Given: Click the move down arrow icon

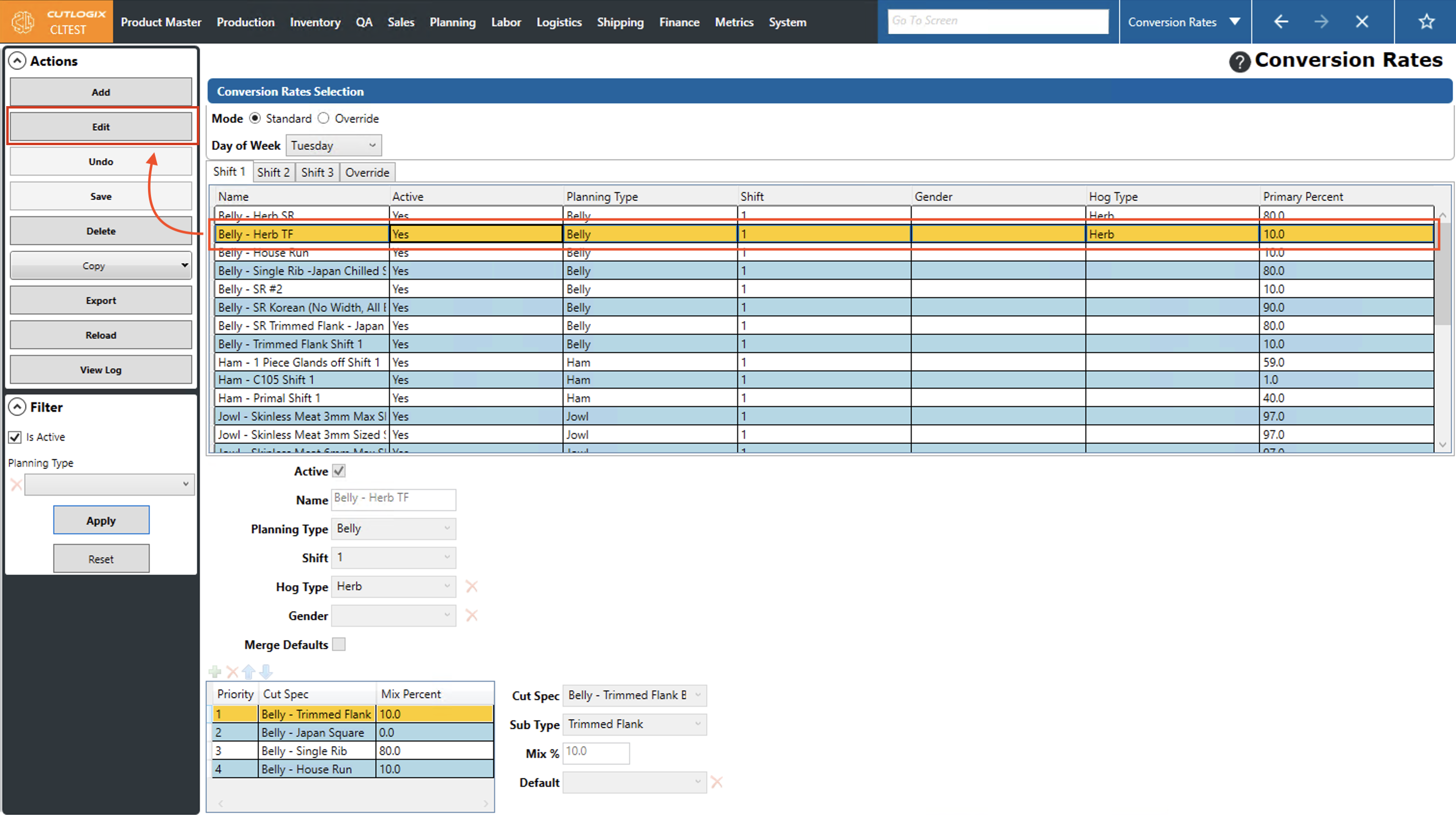Looking at the screenshot, I should pos(266,671).
